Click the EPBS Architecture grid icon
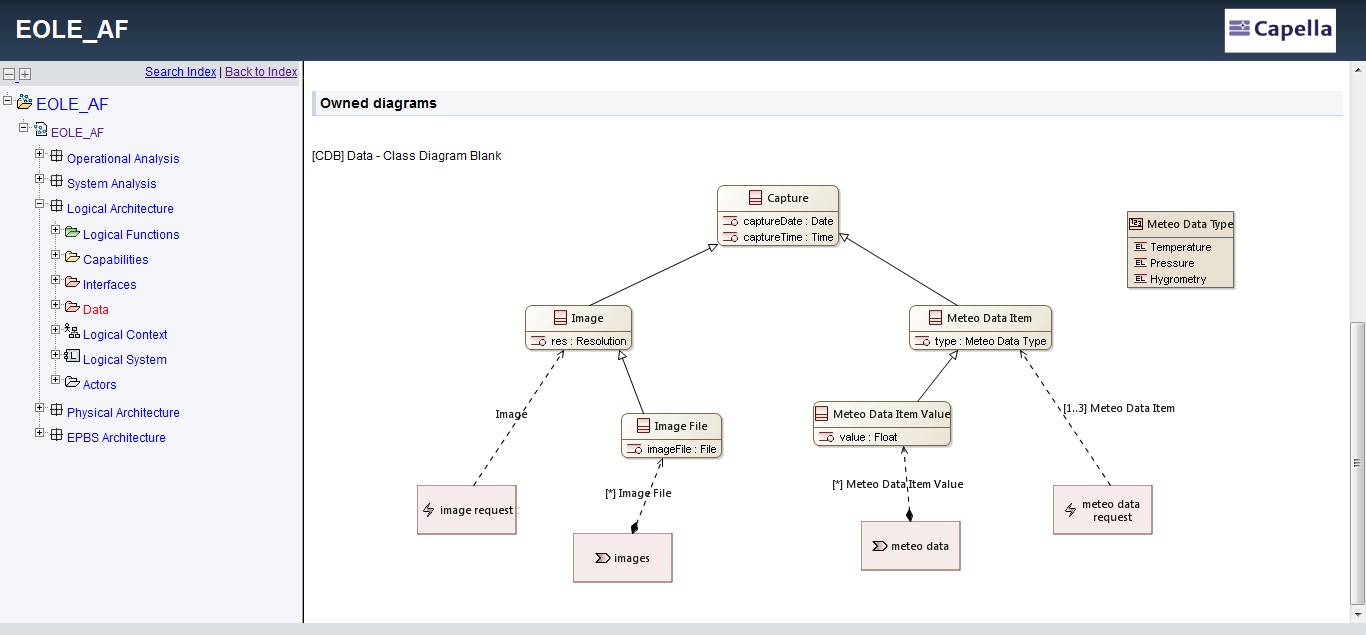This screenshot has height=635, width=1366. click(x=56, y=435)
